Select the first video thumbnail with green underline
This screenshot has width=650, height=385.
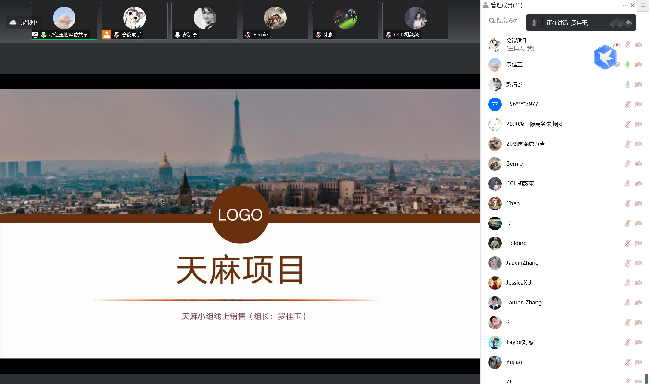click(x=64, y=21)
